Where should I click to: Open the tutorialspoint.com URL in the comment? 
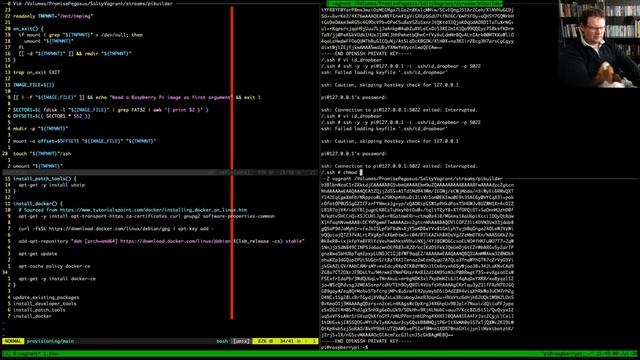click(x=153, y=210)
